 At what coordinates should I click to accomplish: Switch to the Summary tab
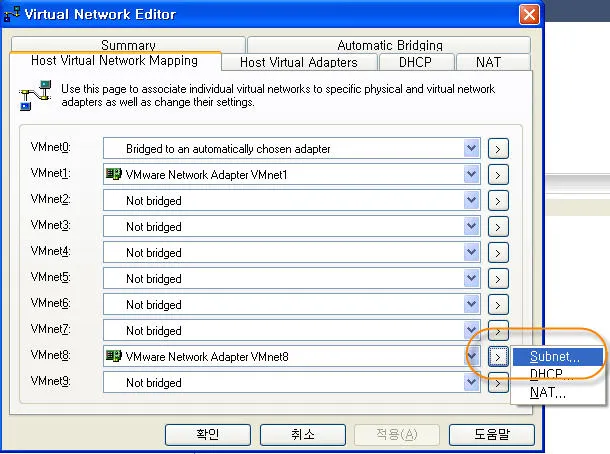pyautogui.click(x=128, y=45)
